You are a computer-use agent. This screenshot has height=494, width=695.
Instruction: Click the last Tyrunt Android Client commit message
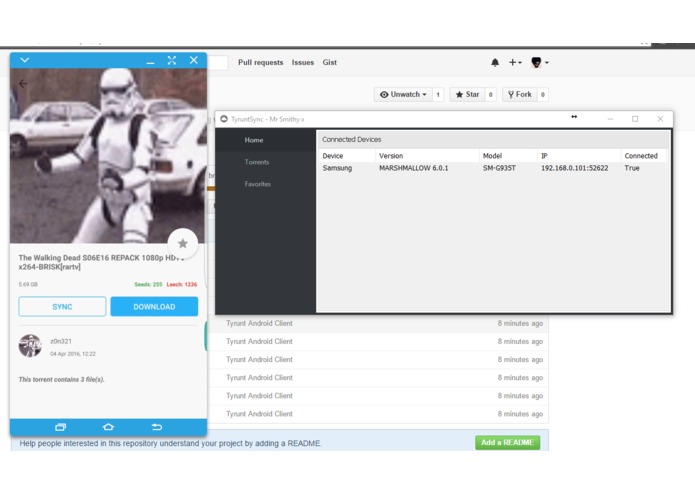coord(259,414)
